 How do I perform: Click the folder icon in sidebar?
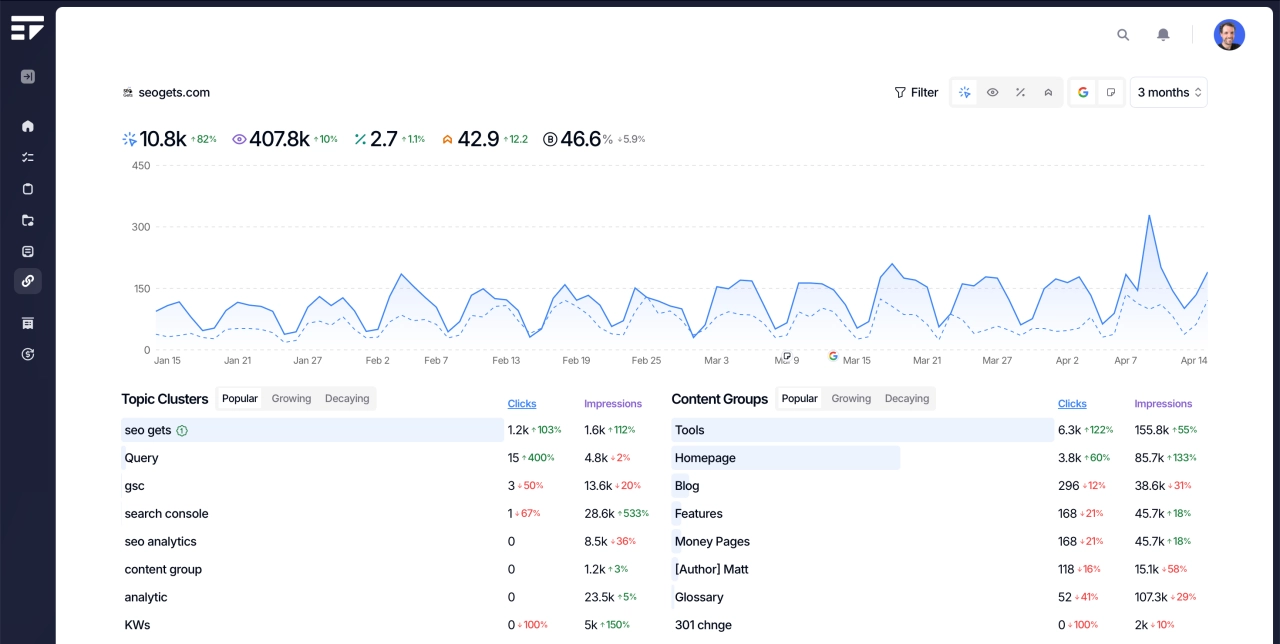click(x=28, y=220)
